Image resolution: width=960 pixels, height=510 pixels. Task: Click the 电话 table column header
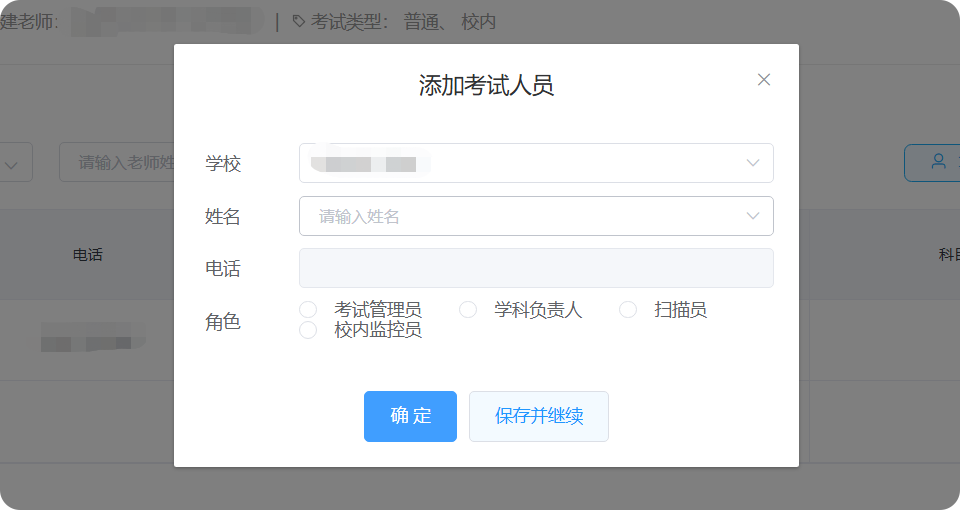coord(88,255)
